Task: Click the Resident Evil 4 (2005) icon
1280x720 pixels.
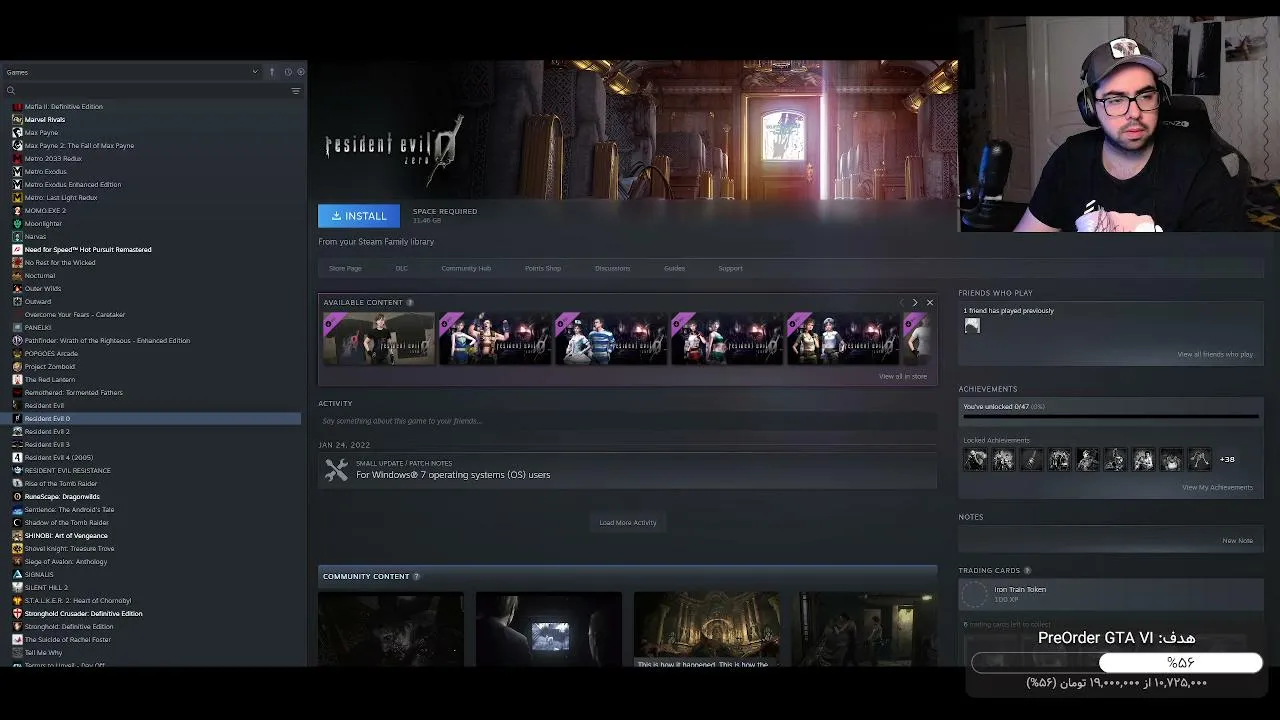Action: pos(17,457)
